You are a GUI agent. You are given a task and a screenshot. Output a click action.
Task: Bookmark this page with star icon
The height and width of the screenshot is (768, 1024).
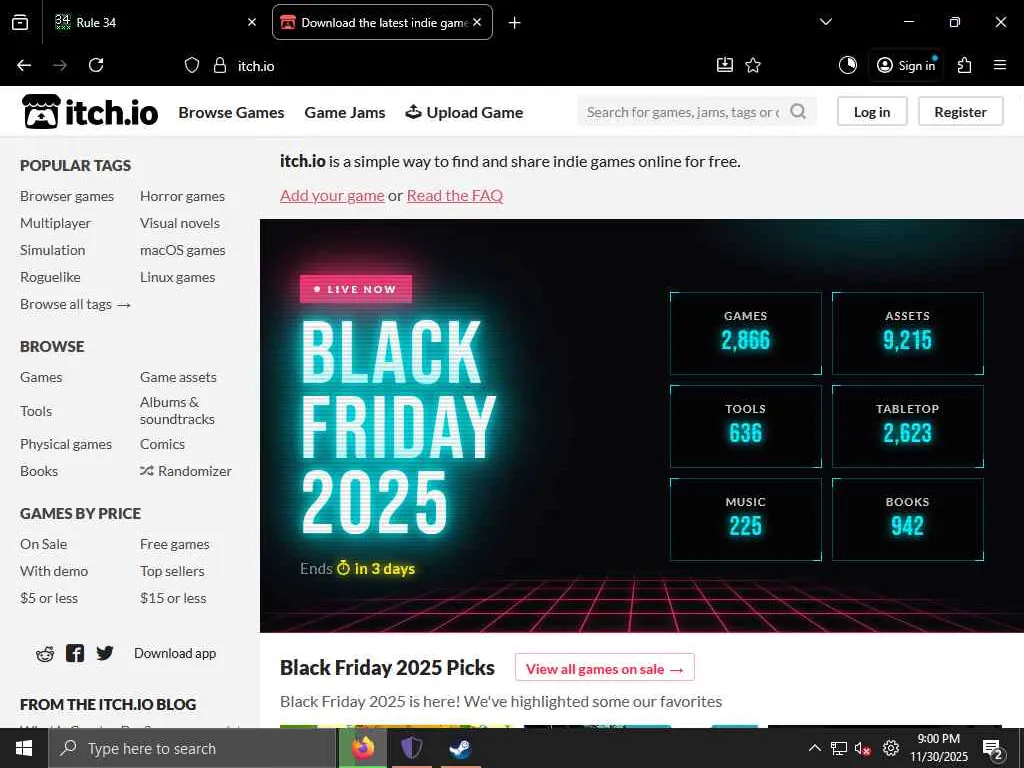[753, 65]
